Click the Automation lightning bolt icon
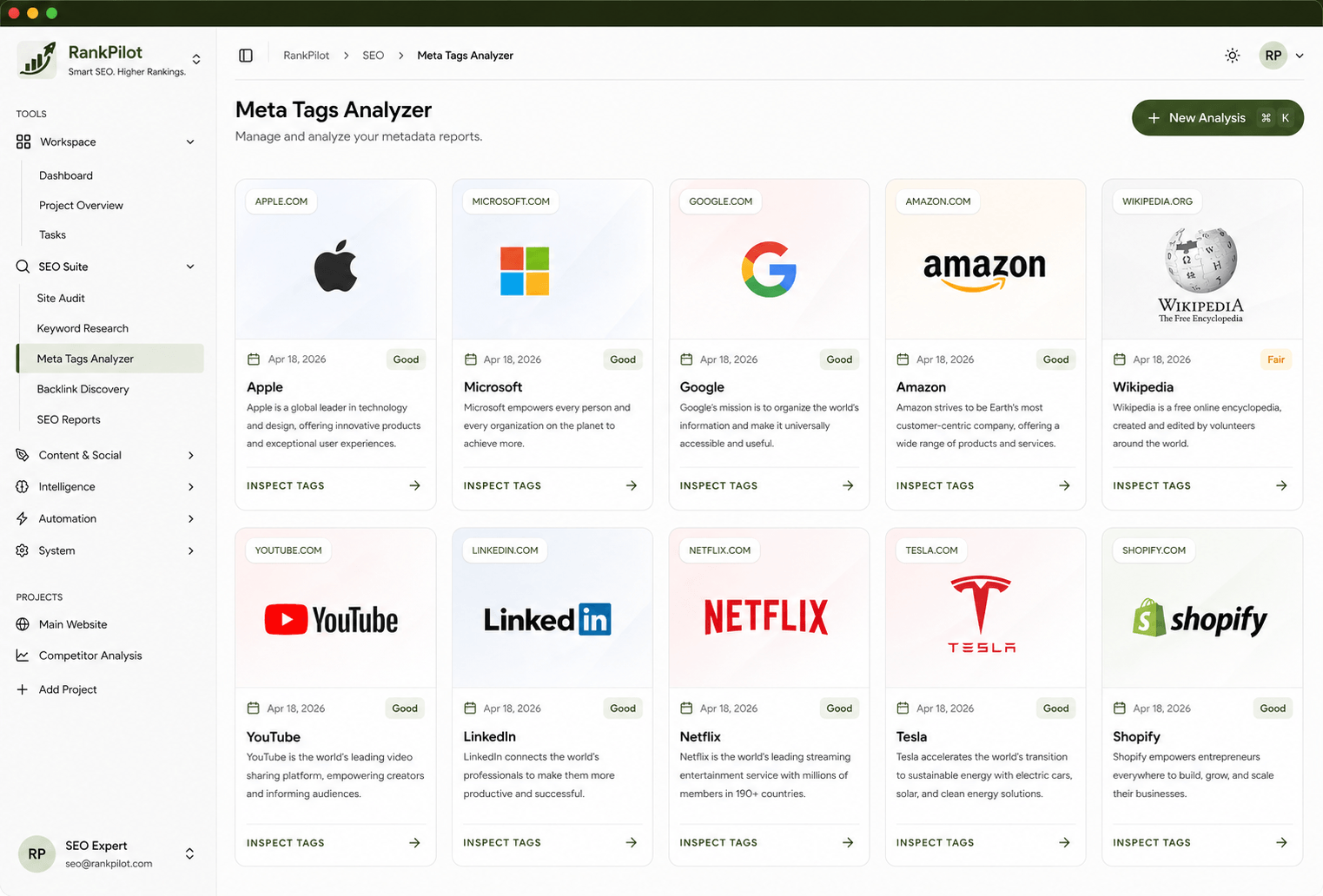 point(23,518)
